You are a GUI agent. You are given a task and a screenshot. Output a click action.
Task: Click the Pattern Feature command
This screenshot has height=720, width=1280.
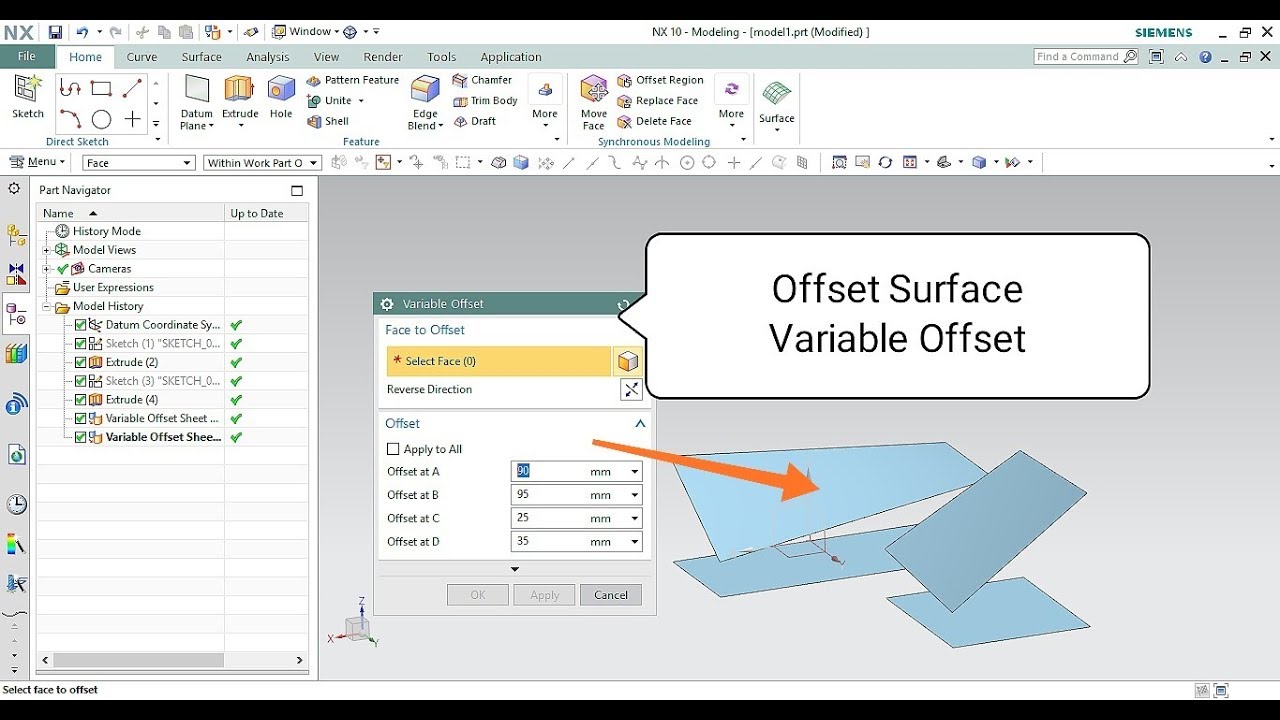click(352, 80)
